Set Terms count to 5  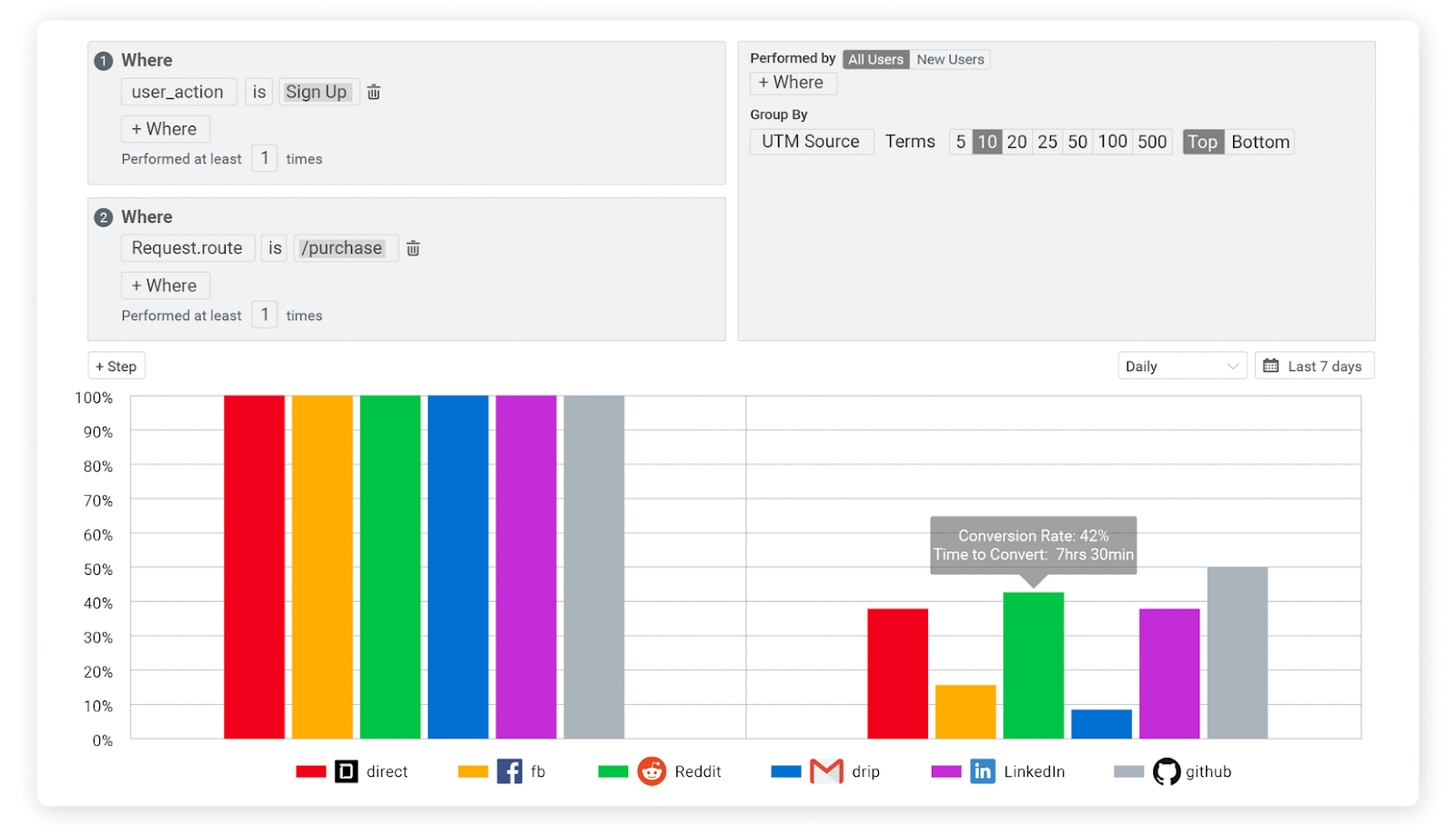(961, 142)
